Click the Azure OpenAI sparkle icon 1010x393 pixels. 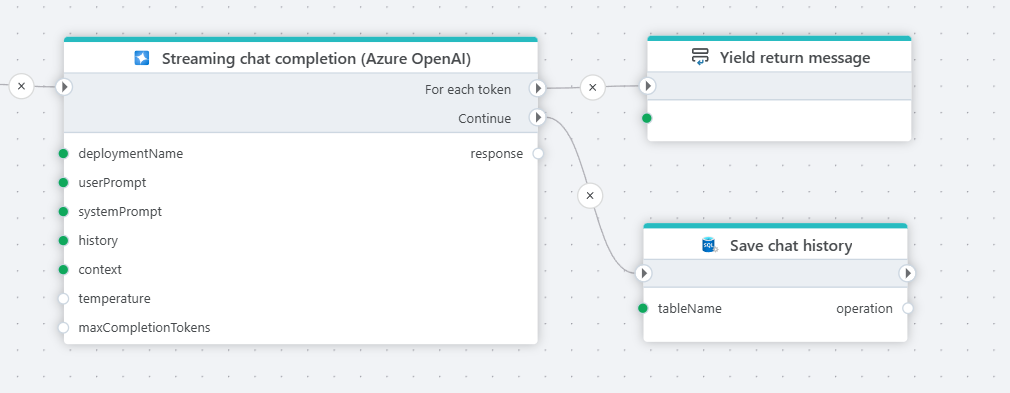[142, 59]
